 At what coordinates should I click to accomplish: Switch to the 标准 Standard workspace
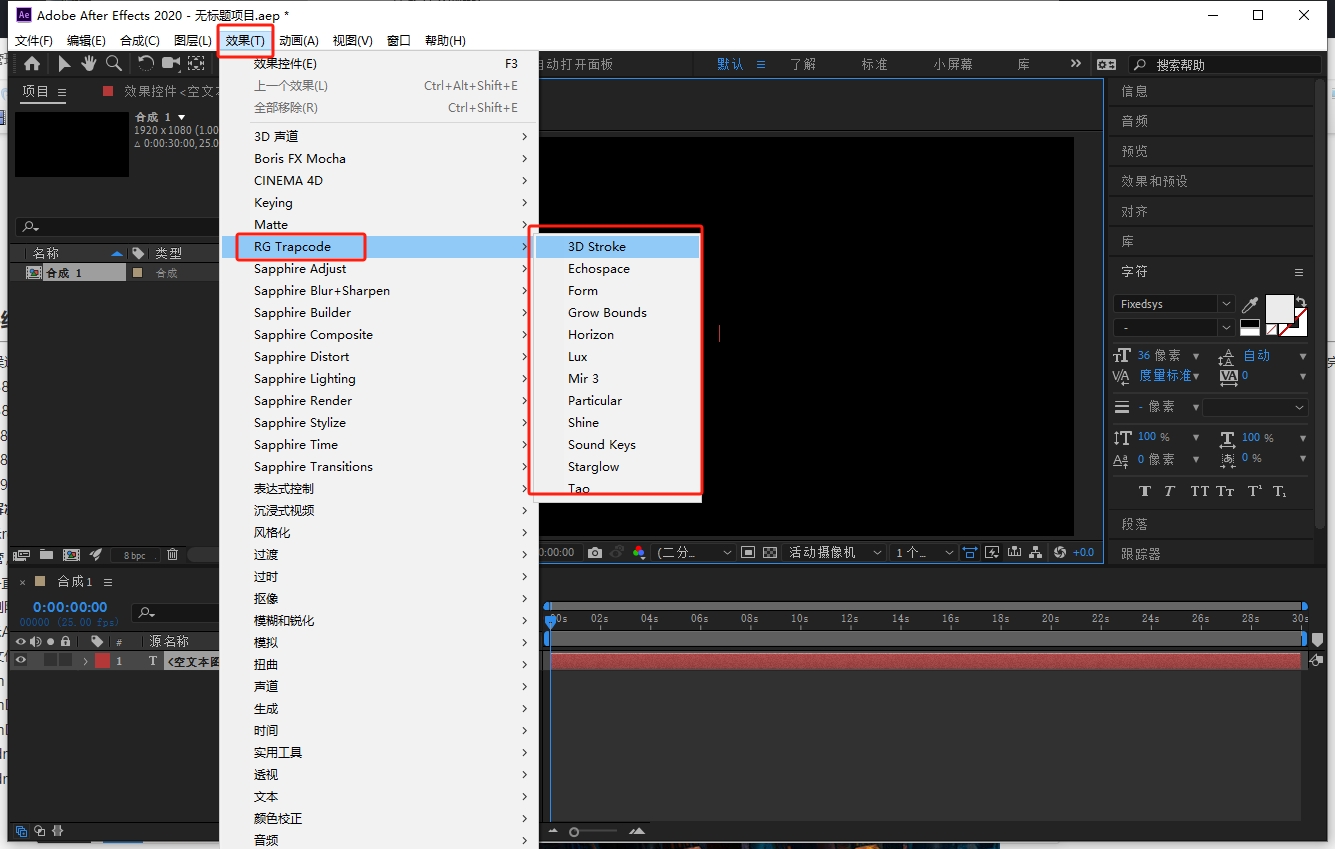(874, 64)
